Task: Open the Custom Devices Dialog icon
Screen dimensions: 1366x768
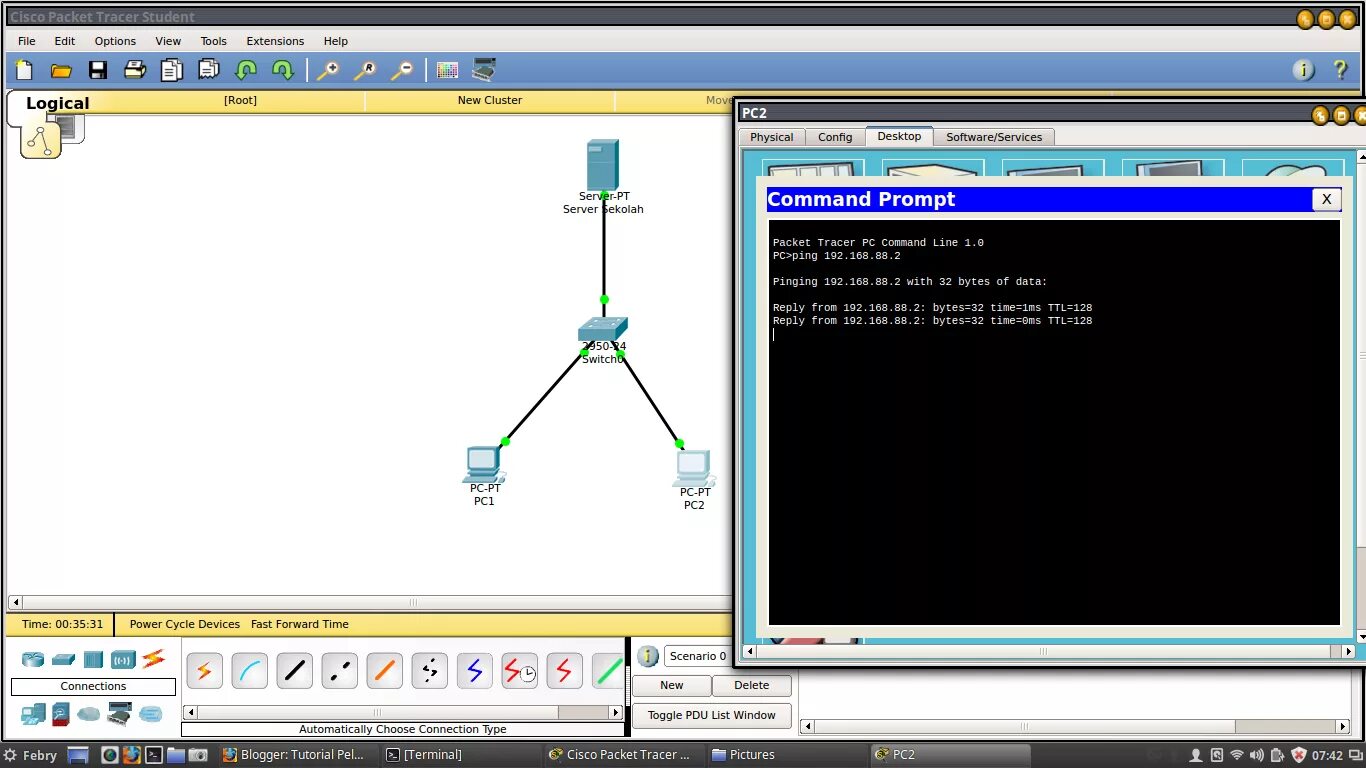Action: 484,70
